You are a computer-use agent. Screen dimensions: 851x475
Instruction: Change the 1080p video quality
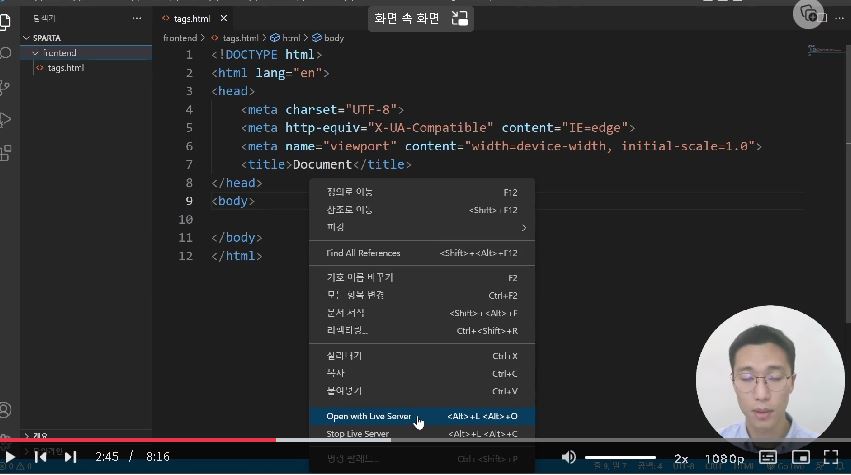(725, 459)
